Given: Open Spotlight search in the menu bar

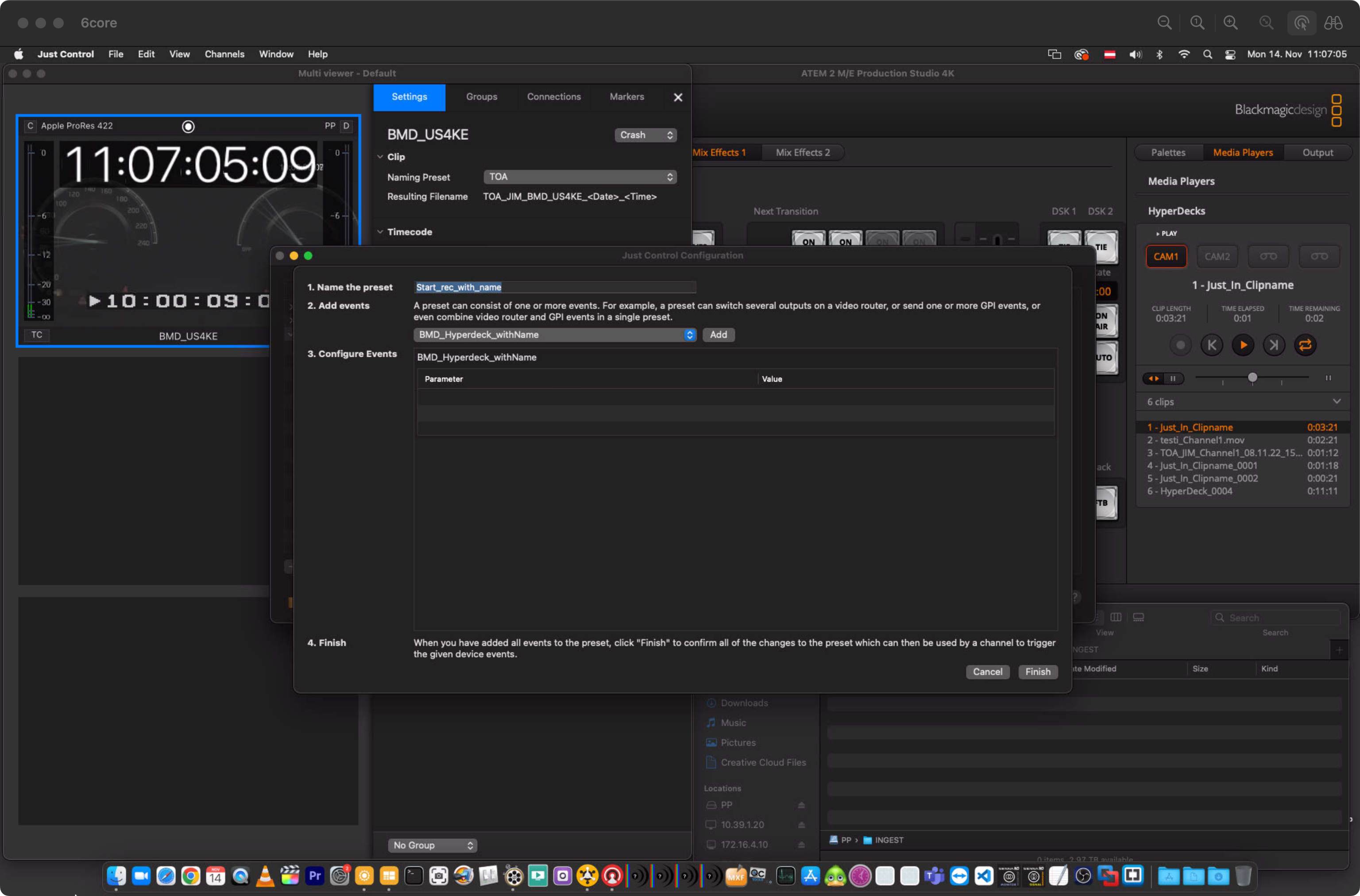Looking at the screenshot, I should 1207,54.
